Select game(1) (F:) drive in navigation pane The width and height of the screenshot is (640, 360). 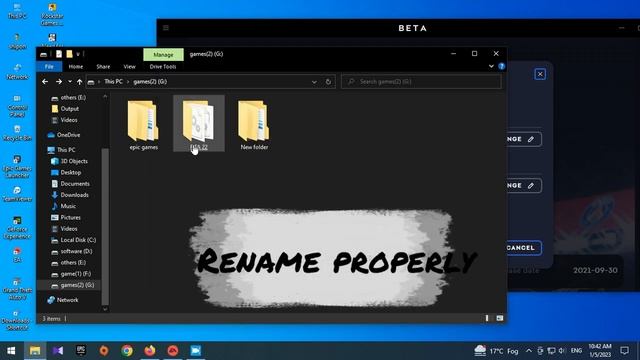71,274
